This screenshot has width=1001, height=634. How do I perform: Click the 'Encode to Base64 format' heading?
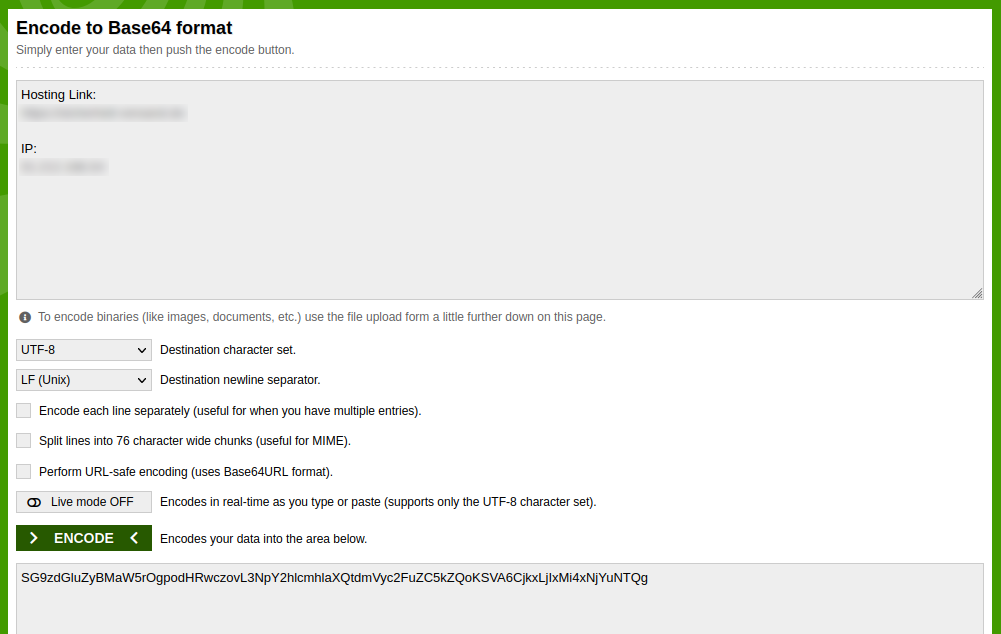point(124,28)
